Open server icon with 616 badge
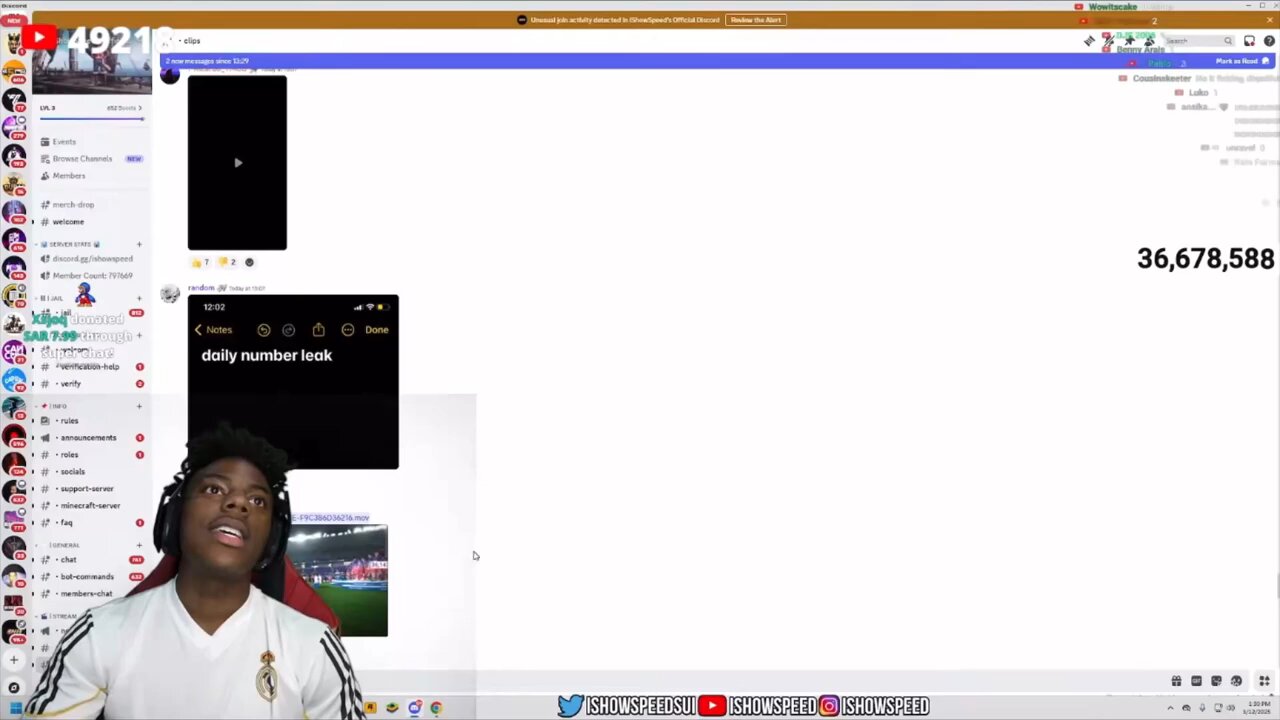 (14, 240)
